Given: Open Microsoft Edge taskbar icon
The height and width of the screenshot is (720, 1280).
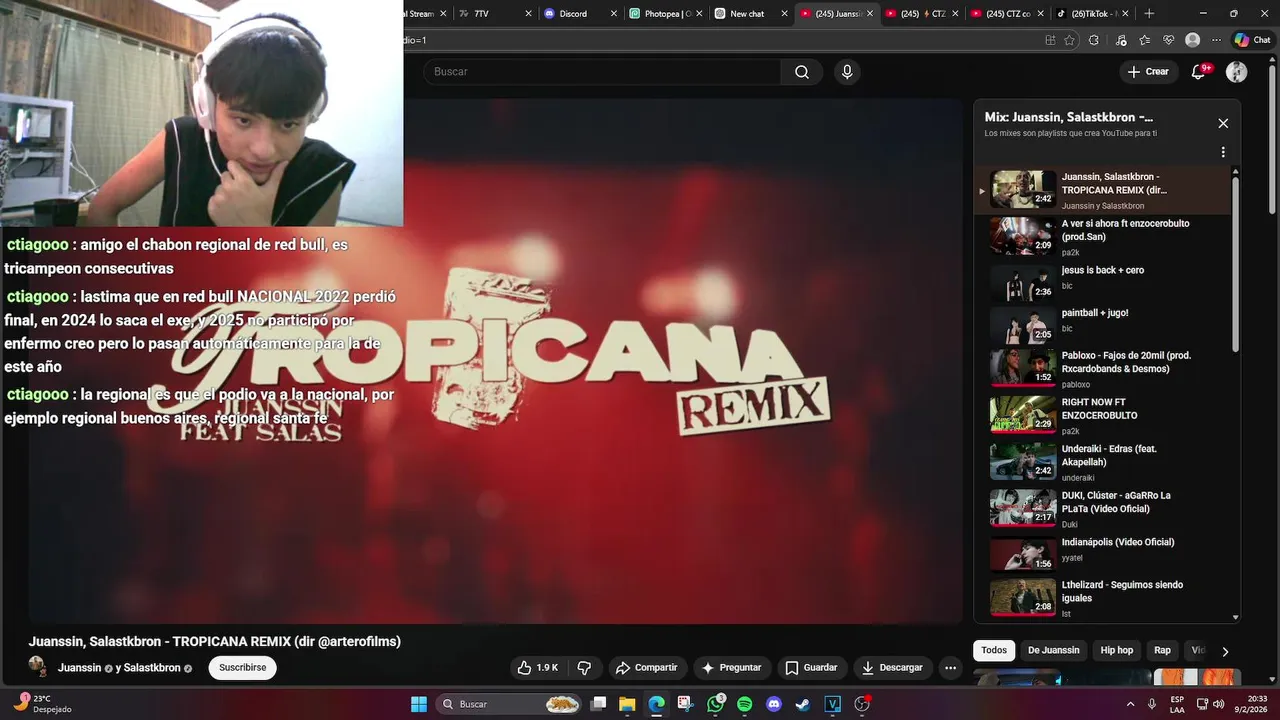Looking at the screenshot, I should click(x=656, y=704).
